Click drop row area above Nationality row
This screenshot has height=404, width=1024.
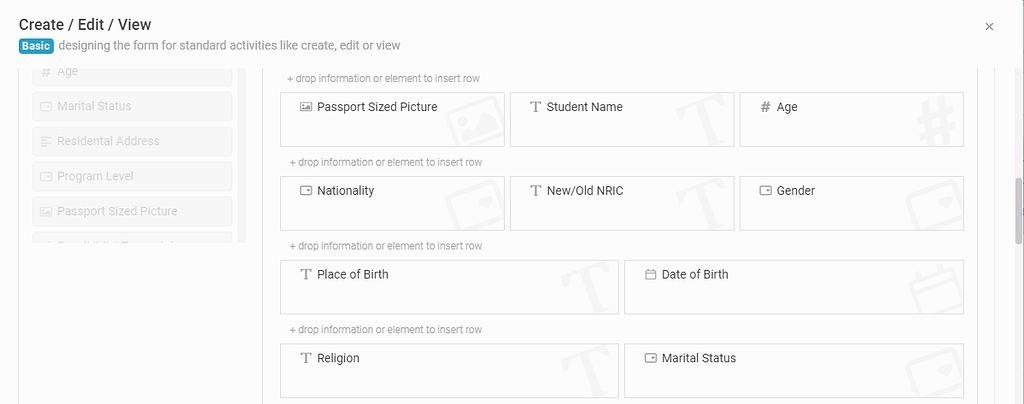(386, 162)
